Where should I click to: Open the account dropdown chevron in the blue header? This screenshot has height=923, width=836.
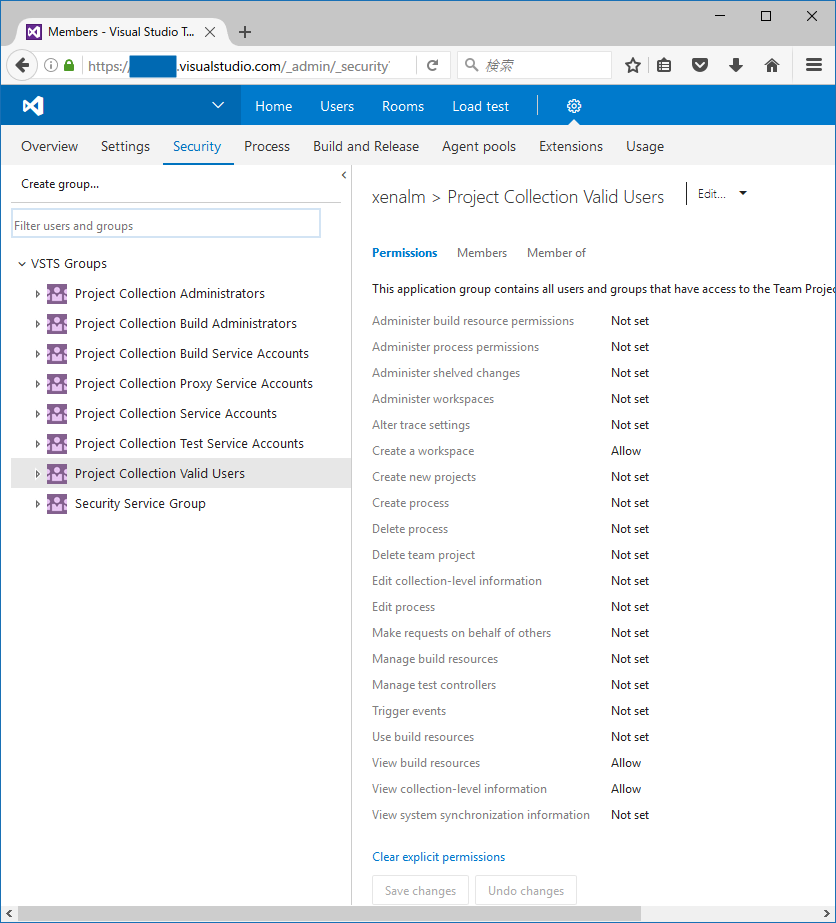(x=218, y=105)
